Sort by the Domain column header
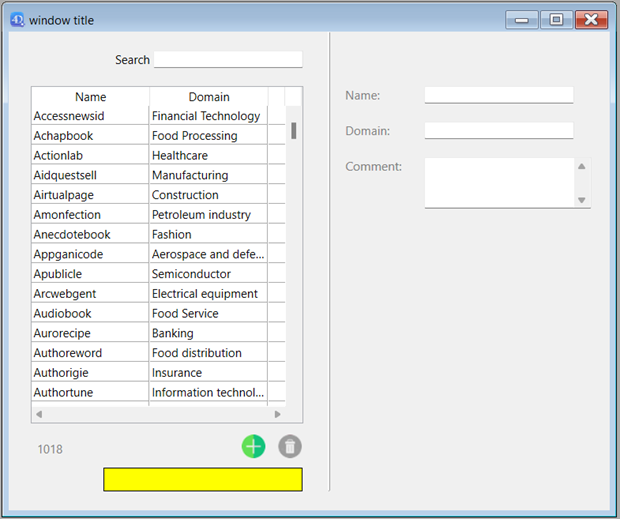The height and width of the screenshot is (519, 620). tap(209, 97)
